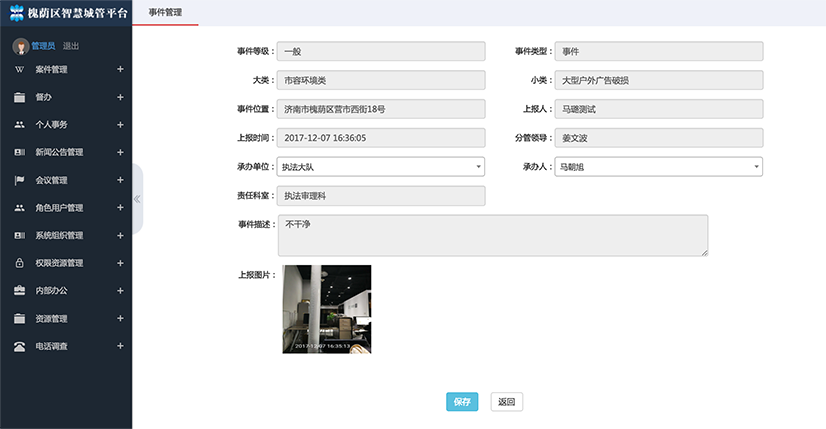This screenshot has height=429, width=826.
Task: Expand 内部办公 with its plus sign
Action: (120, 290)
